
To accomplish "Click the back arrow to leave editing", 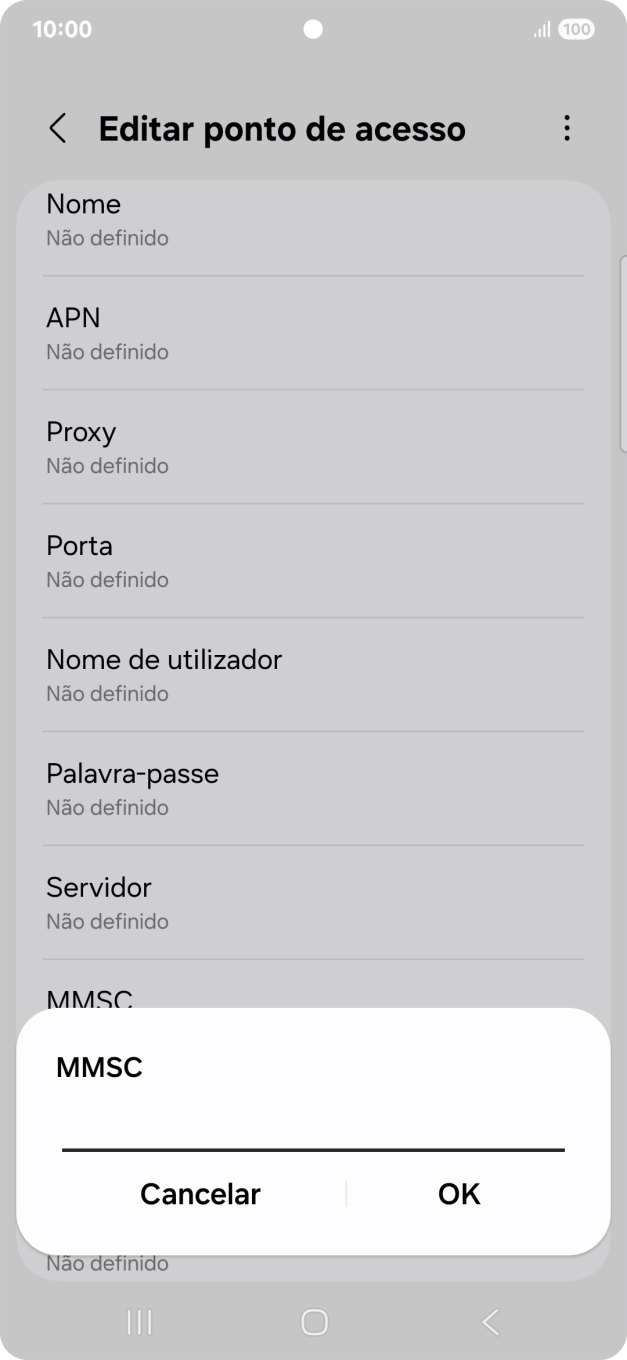I will coord(57,129).
